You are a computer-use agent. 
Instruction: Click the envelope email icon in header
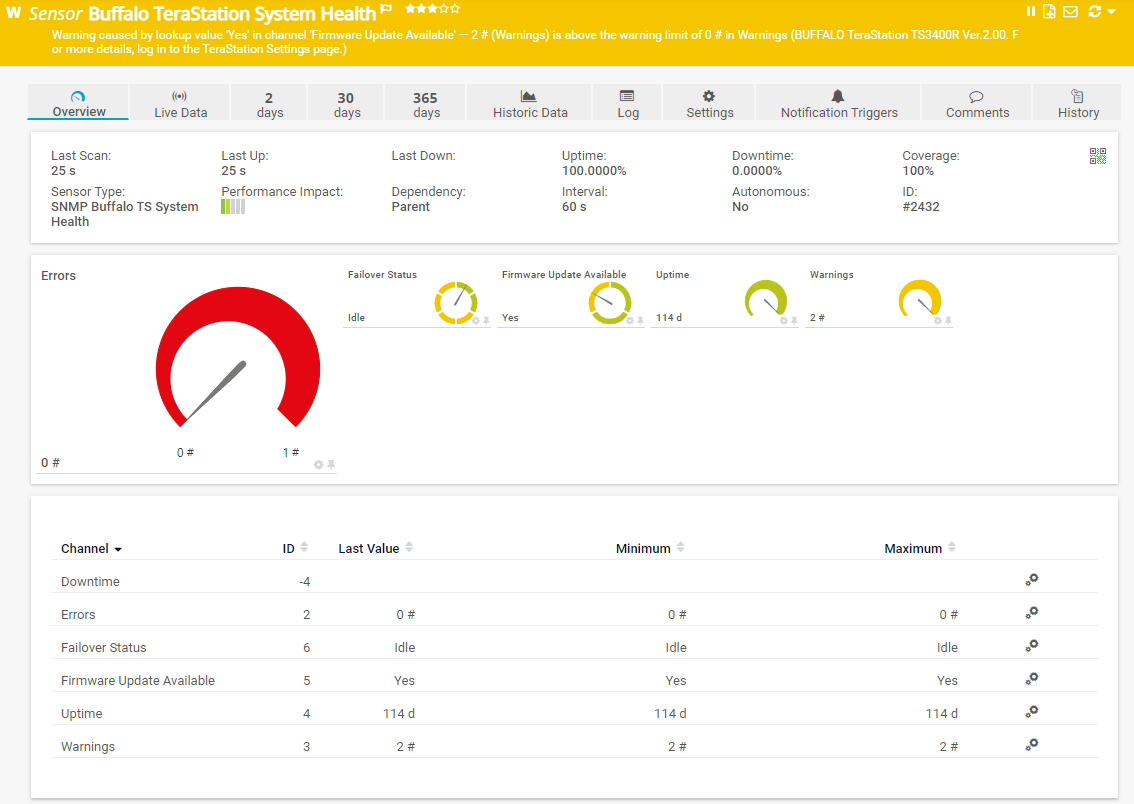coord(1070,11)
